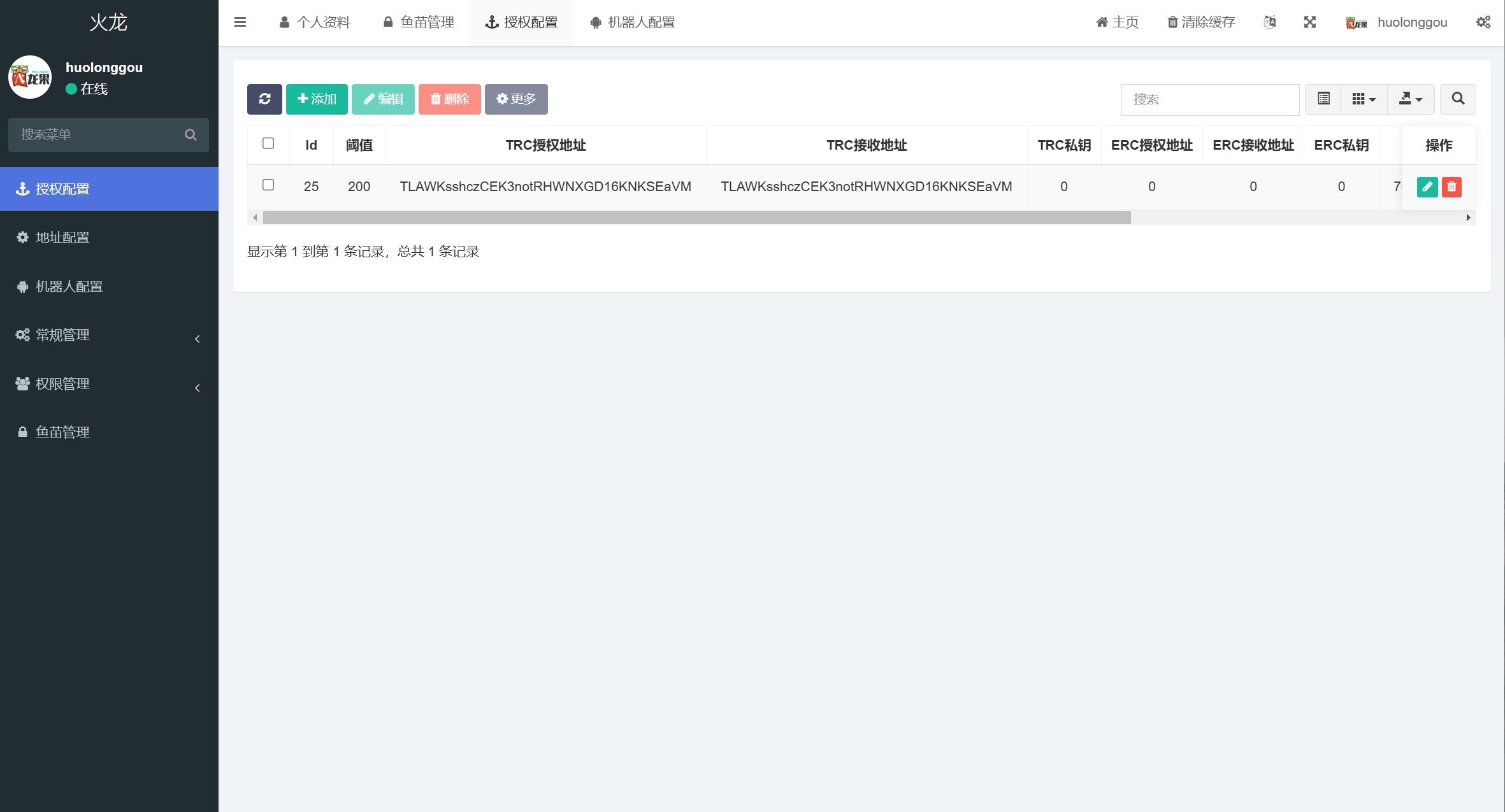The image size is (1505, 812).
Task: Click the table horizontal scrollbar right arrow
Action: (1468, 218)
